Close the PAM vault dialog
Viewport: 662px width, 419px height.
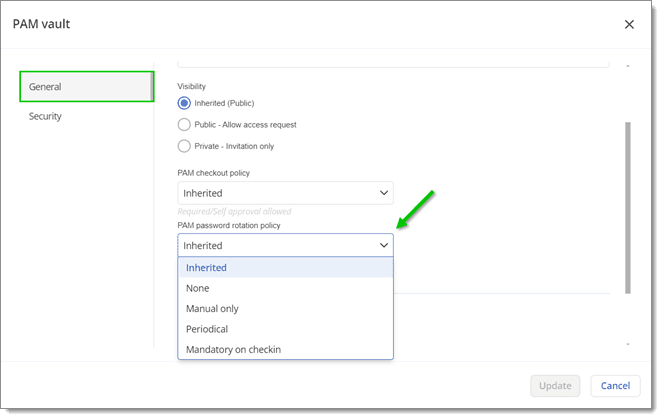point(629,24)
